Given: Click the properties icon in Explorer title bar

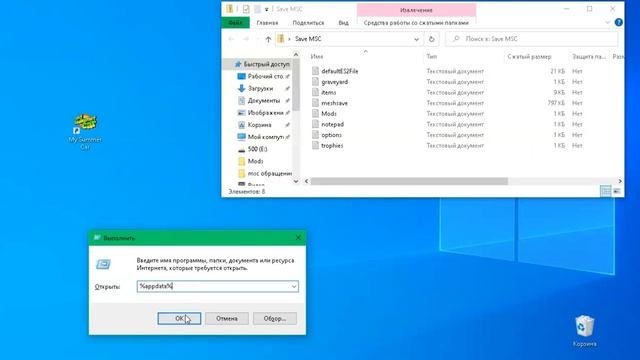Looking at the screenshot, I should pyautogui.click(x=246, y=9).
